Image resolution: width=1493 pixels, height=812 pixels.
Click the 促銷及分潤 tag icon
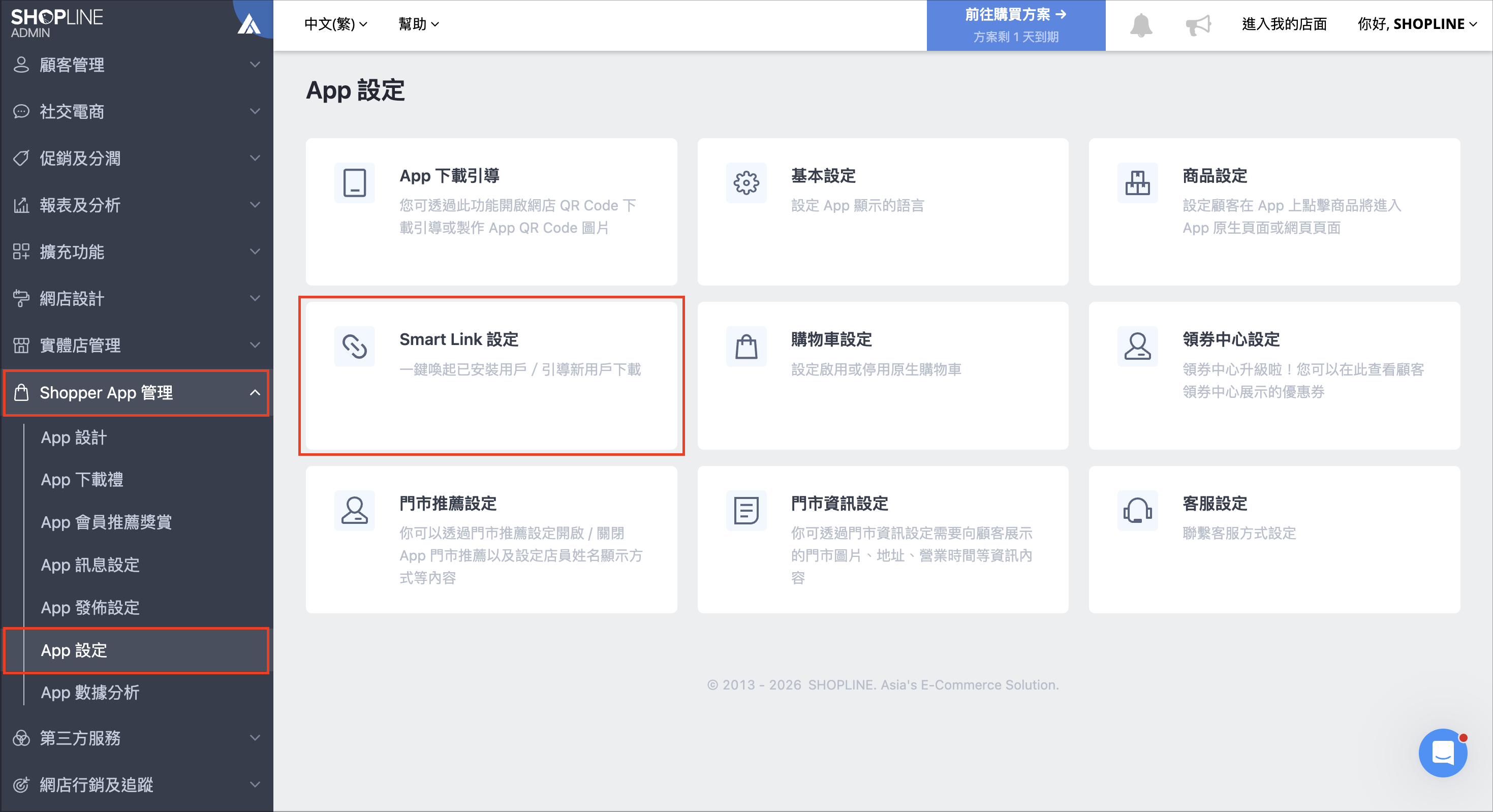(x=21, y=158)
